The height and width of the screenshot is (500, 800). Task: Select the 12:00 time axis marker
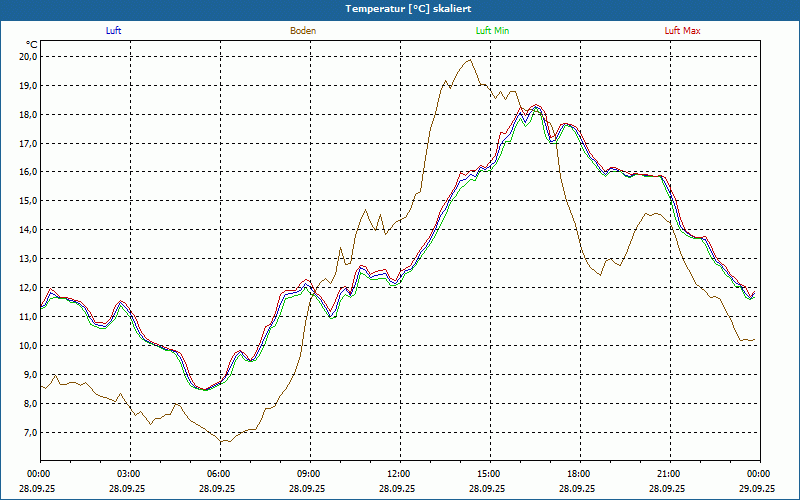tap(398, 474)
